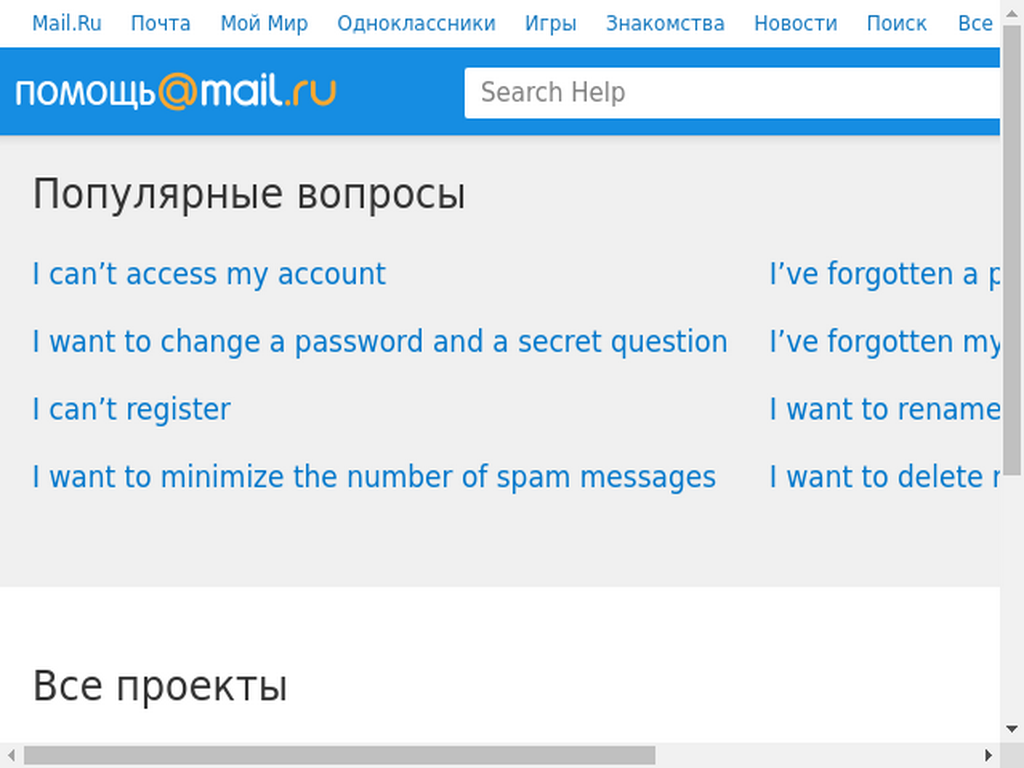Open the minimize spam messages help link
This screenshot has height=768, width=1024.
coord(374,477)
